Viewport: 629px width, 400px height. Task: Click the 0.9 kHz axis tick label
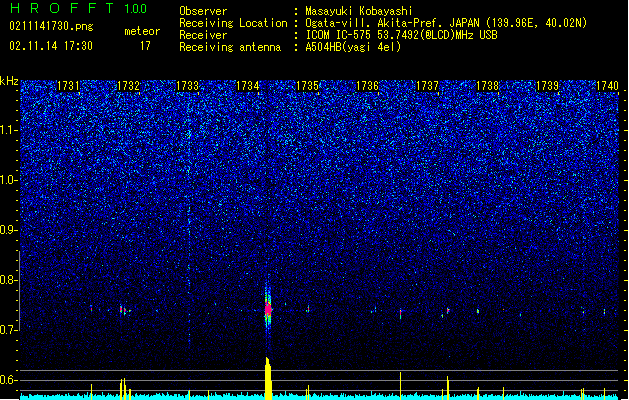point(9,230)
